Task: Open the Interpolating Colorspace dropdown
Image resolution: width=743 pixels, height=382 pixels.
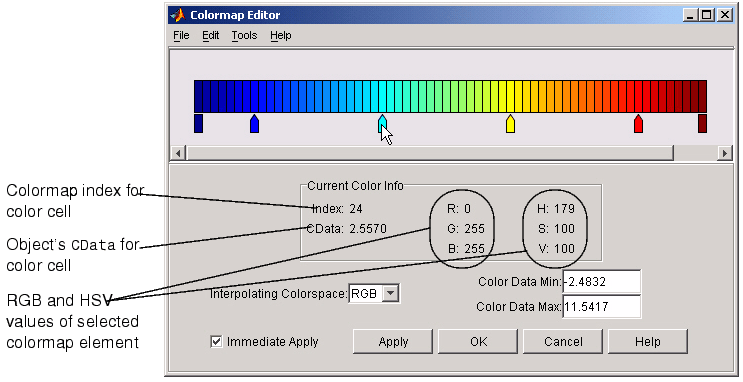Action: point(390,293)
